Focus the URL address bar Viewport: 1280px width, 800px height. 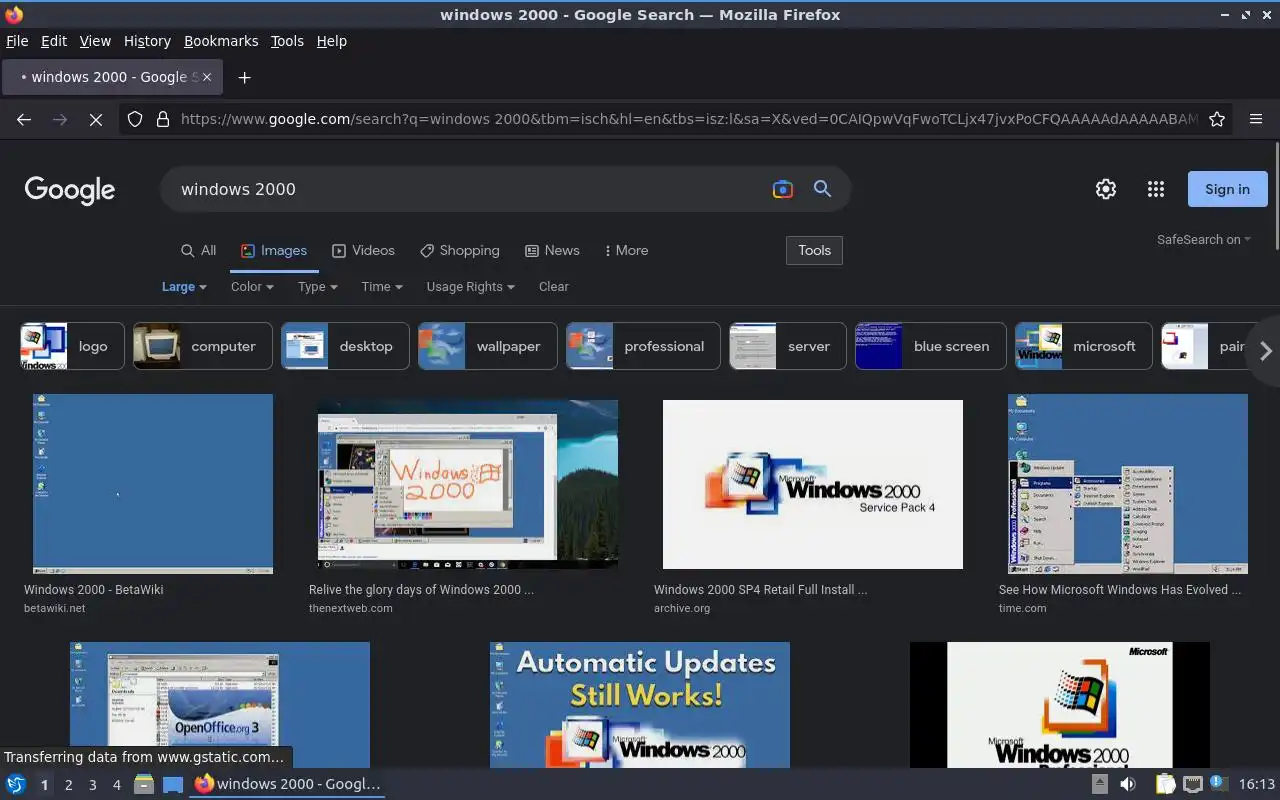tap(688, 119)
